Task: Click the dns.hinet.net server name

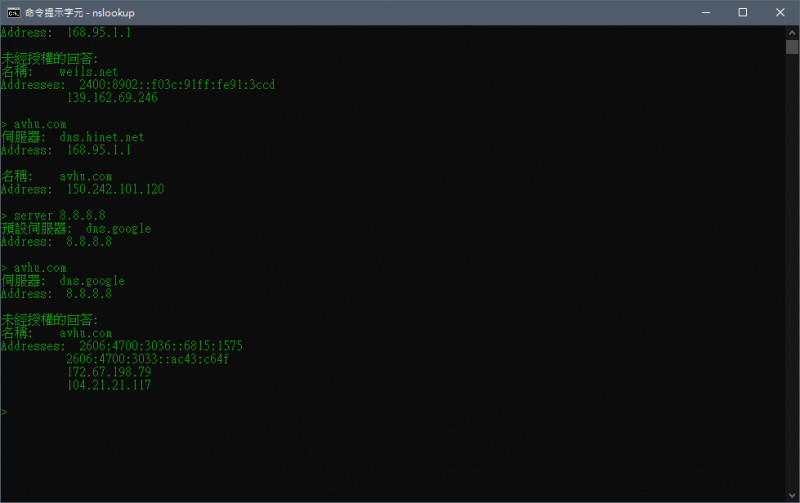Action: click(x=102, y=137)
